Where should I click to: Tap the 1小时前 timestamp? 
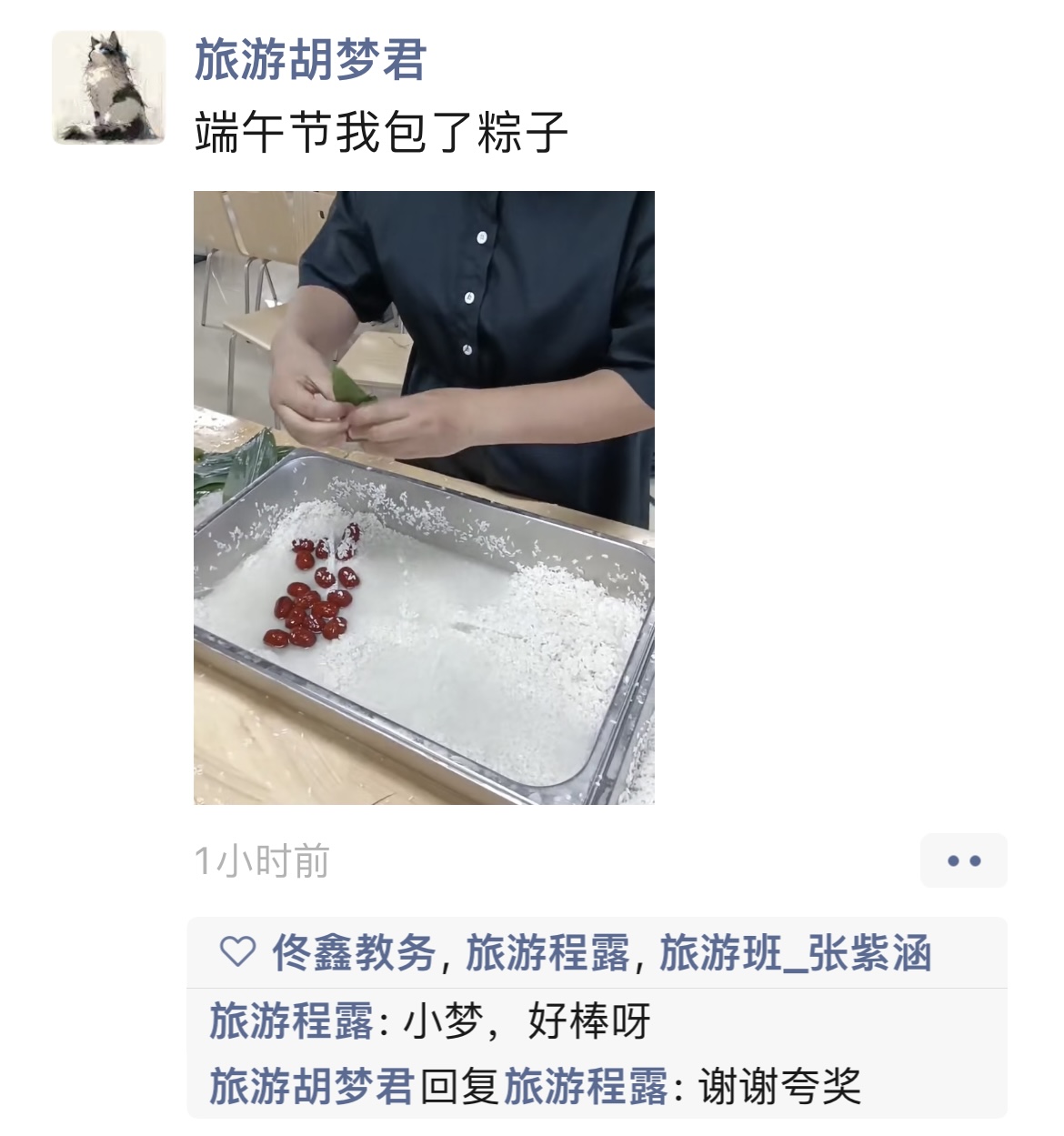coord(262,860)
